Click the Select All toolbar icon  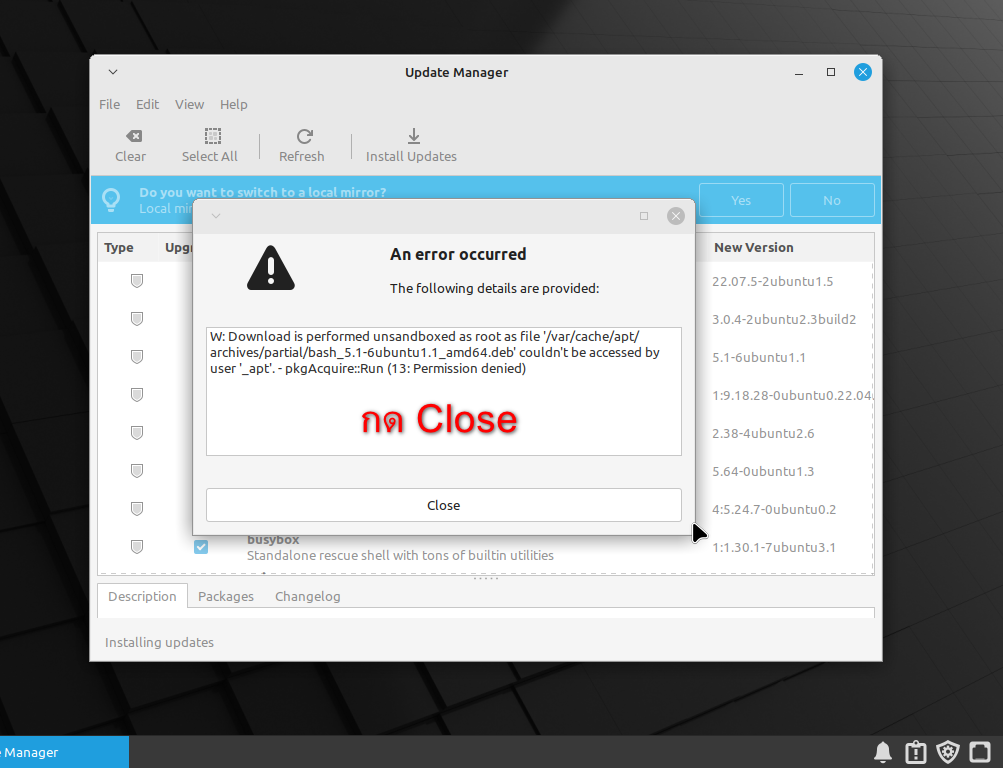point(212,136)
